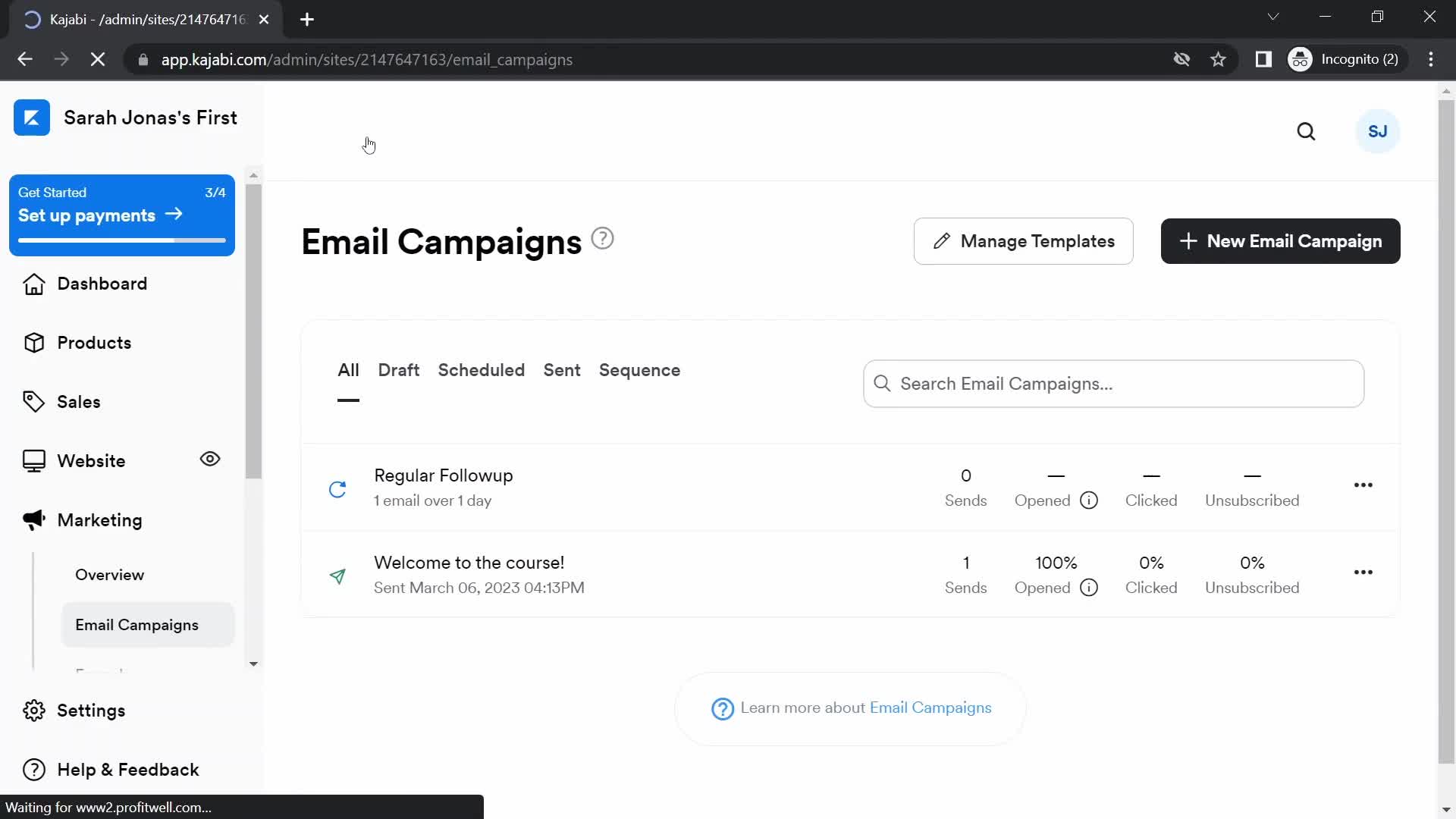Click the Search Email Campaigns input field
This screenshot has width=1456, height=819.
[x=1113, y=383]
